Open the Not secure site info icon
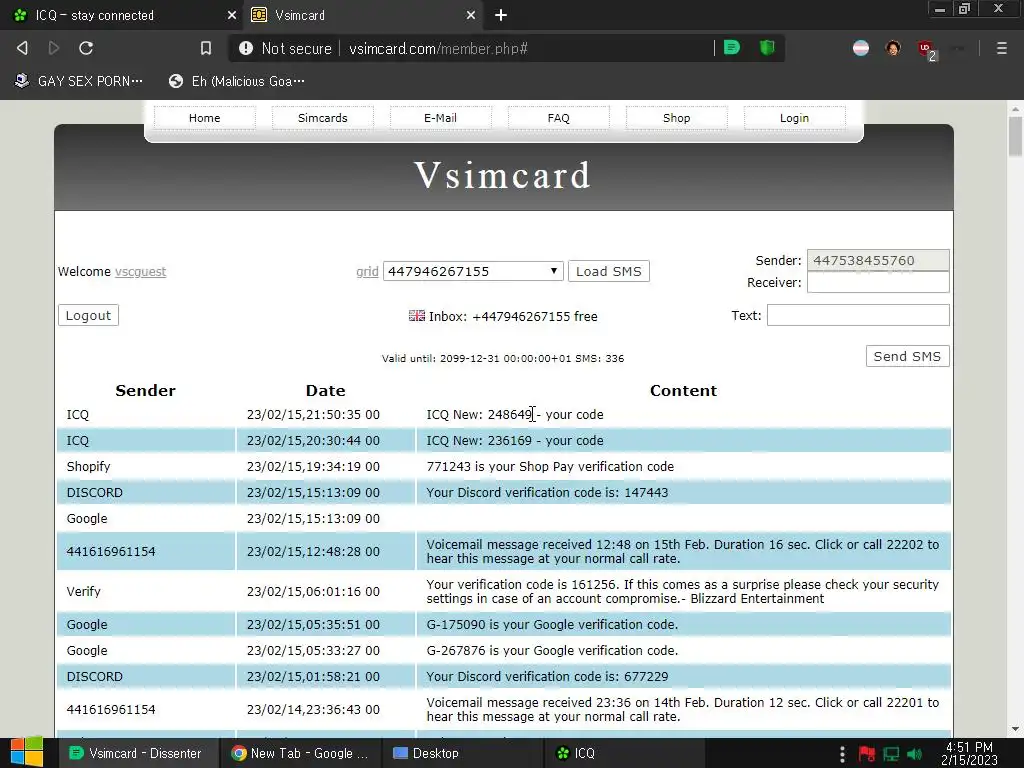This screenshot has width=1024, height=768. coord(246,48)
